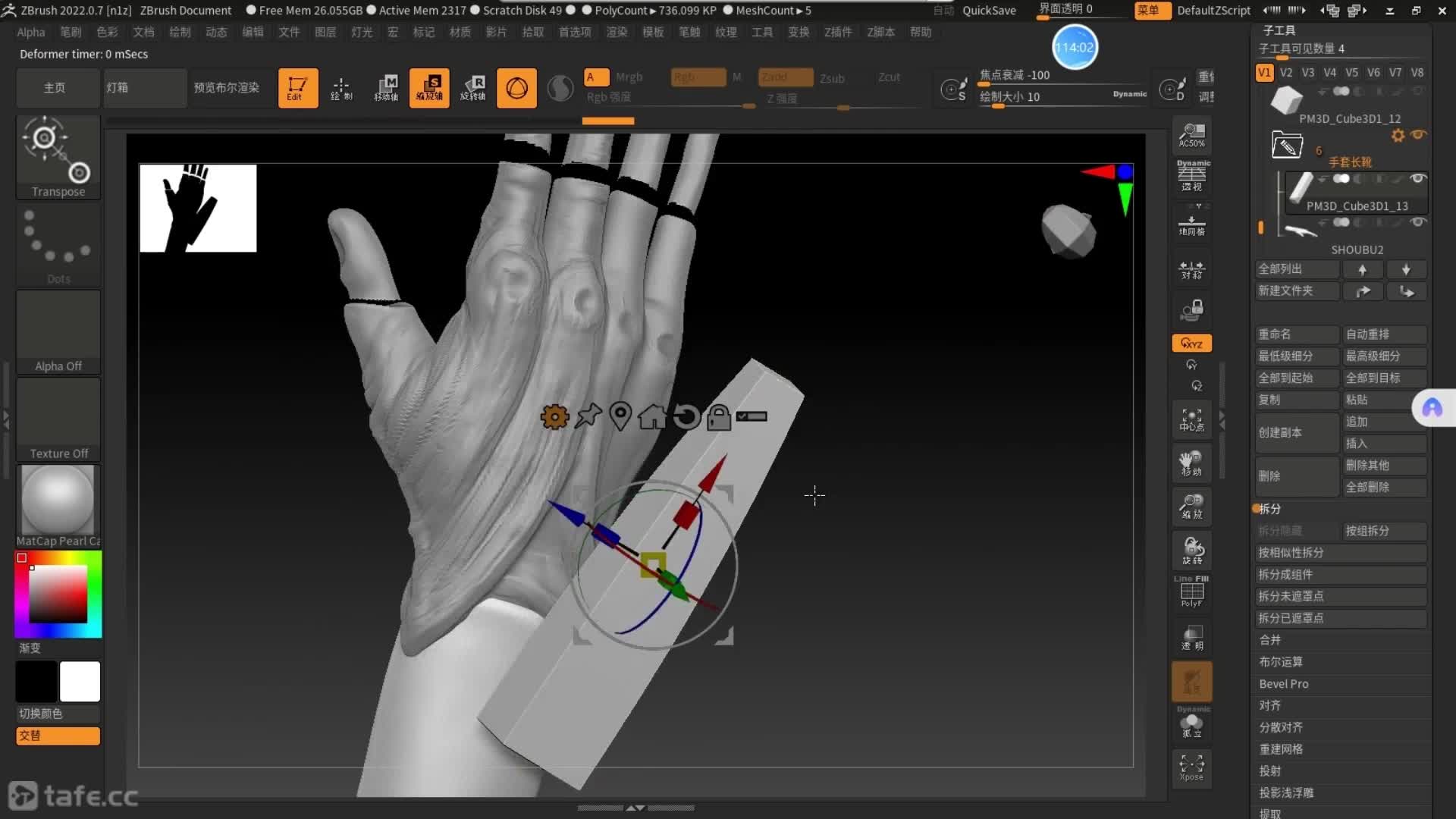Toggle visibility of the 手套长靴 folder
This screenshot has width=1456, height=819.
pos(1419,135)
